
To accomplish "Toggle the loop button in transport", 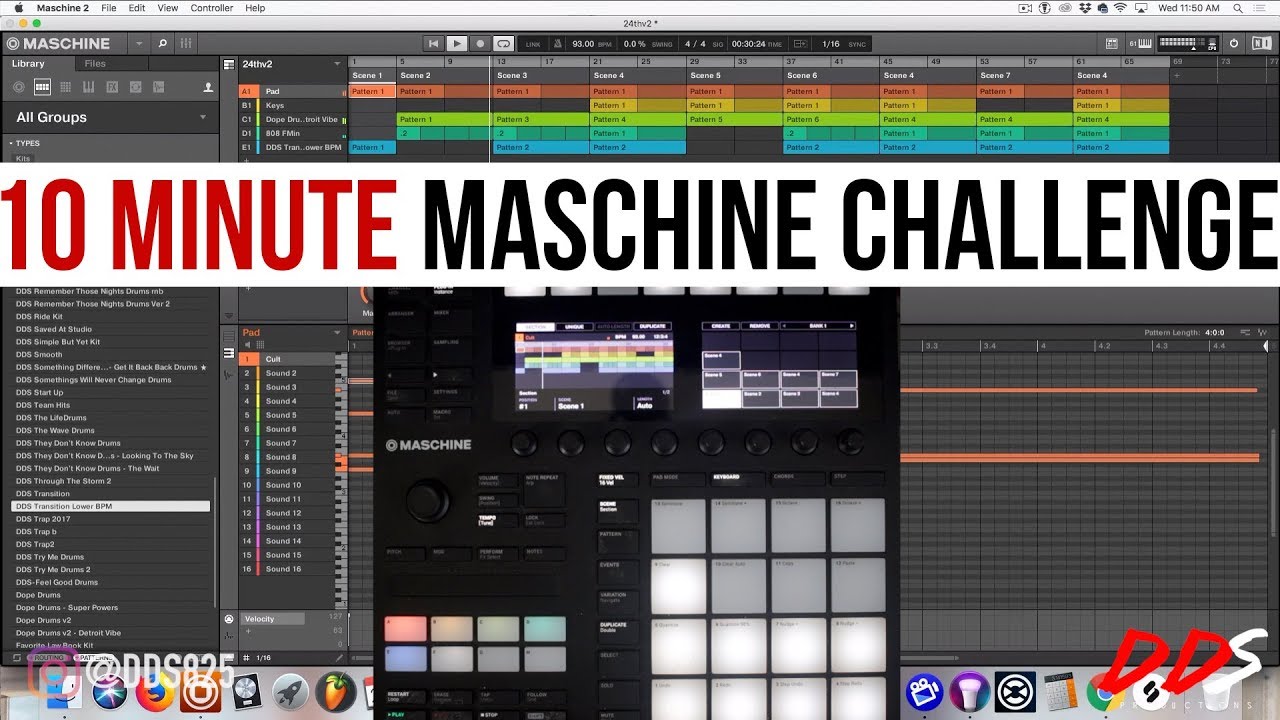I will pyautogui.click(x=503, y=43).
